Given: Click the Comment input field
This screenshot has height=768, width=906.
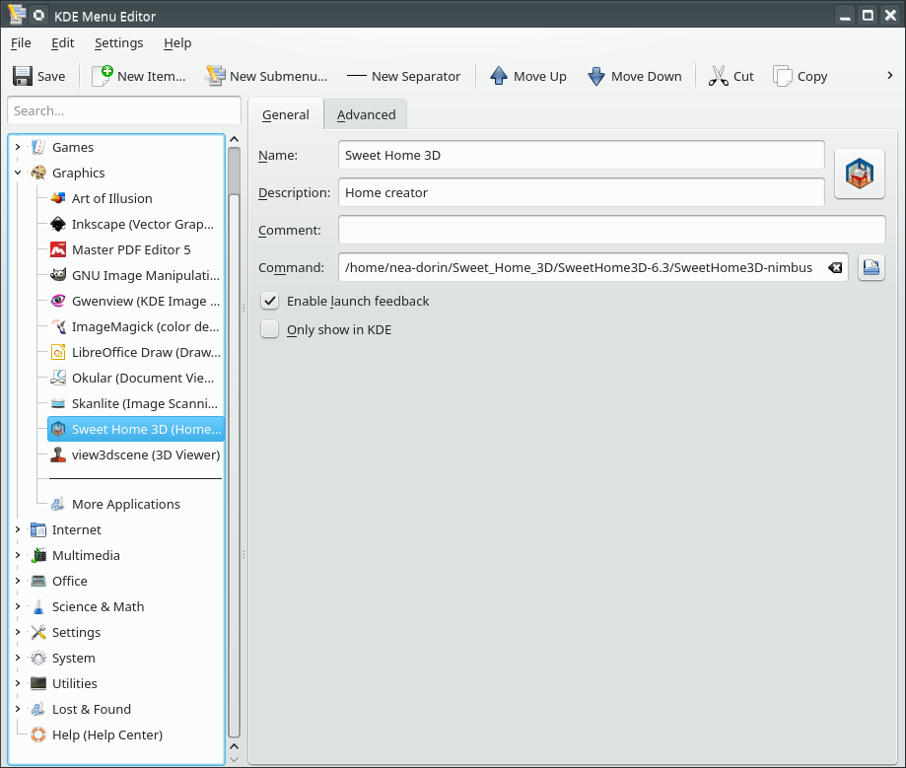Looking at the screenshot, I should (611, 230).
